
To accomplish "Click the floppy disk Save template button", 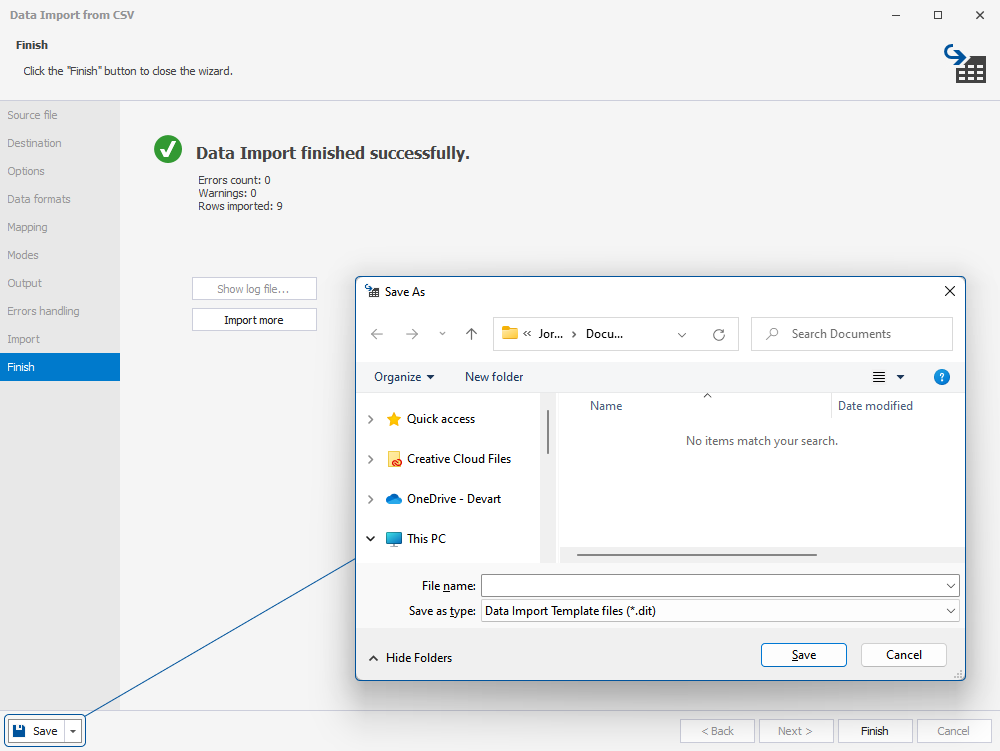I will [36, 731].
